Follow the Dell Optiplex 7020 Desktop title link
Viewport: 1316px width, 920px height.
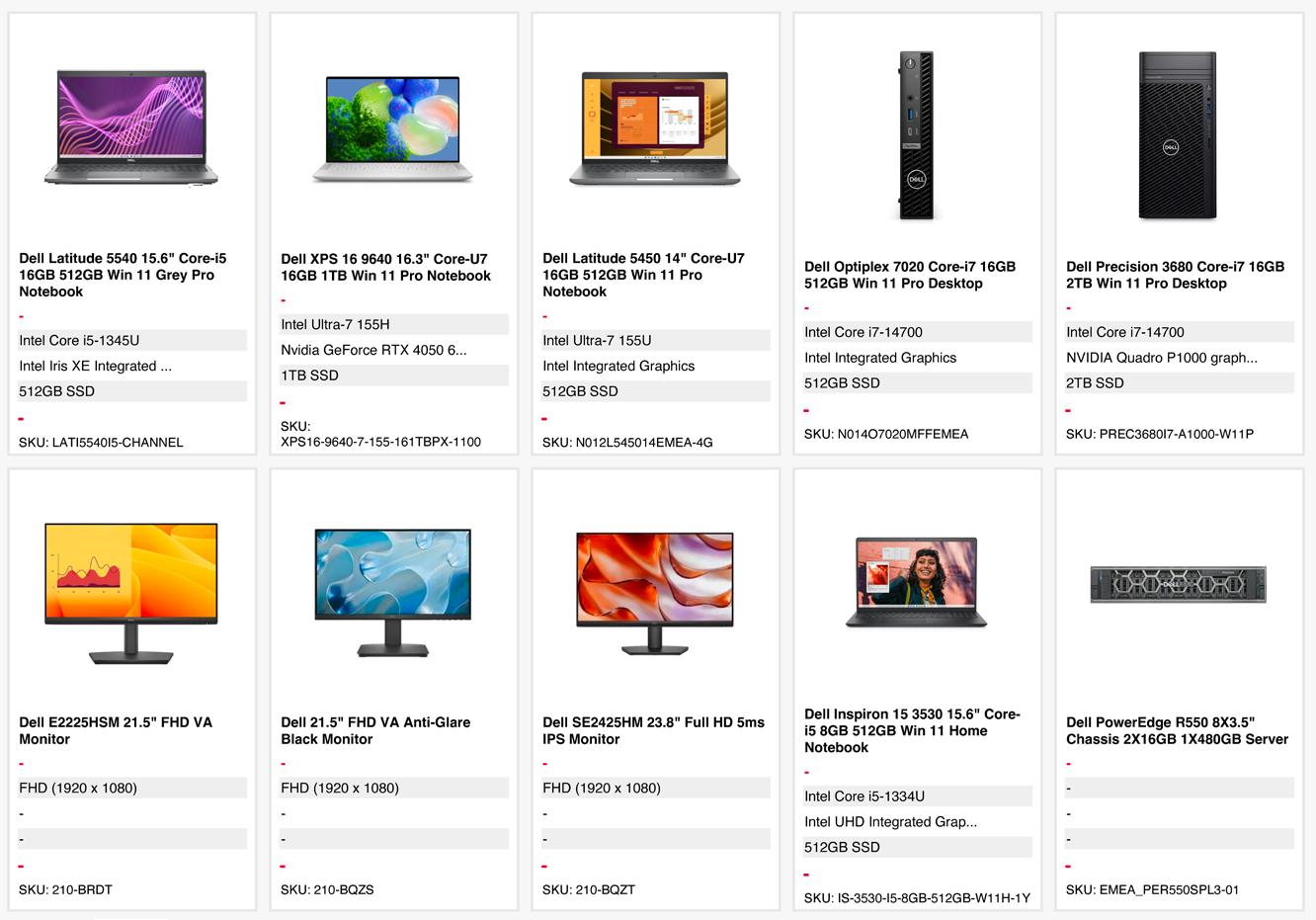pos(910,275)
